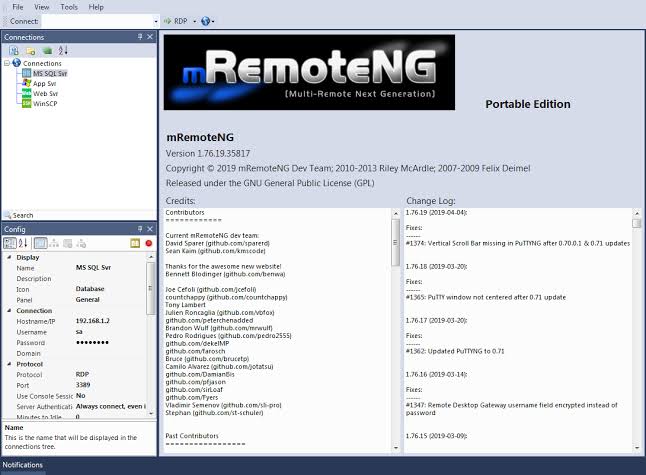Collapse the Connection property category
This screenshot has height=475, width=646.
[9, 311]
